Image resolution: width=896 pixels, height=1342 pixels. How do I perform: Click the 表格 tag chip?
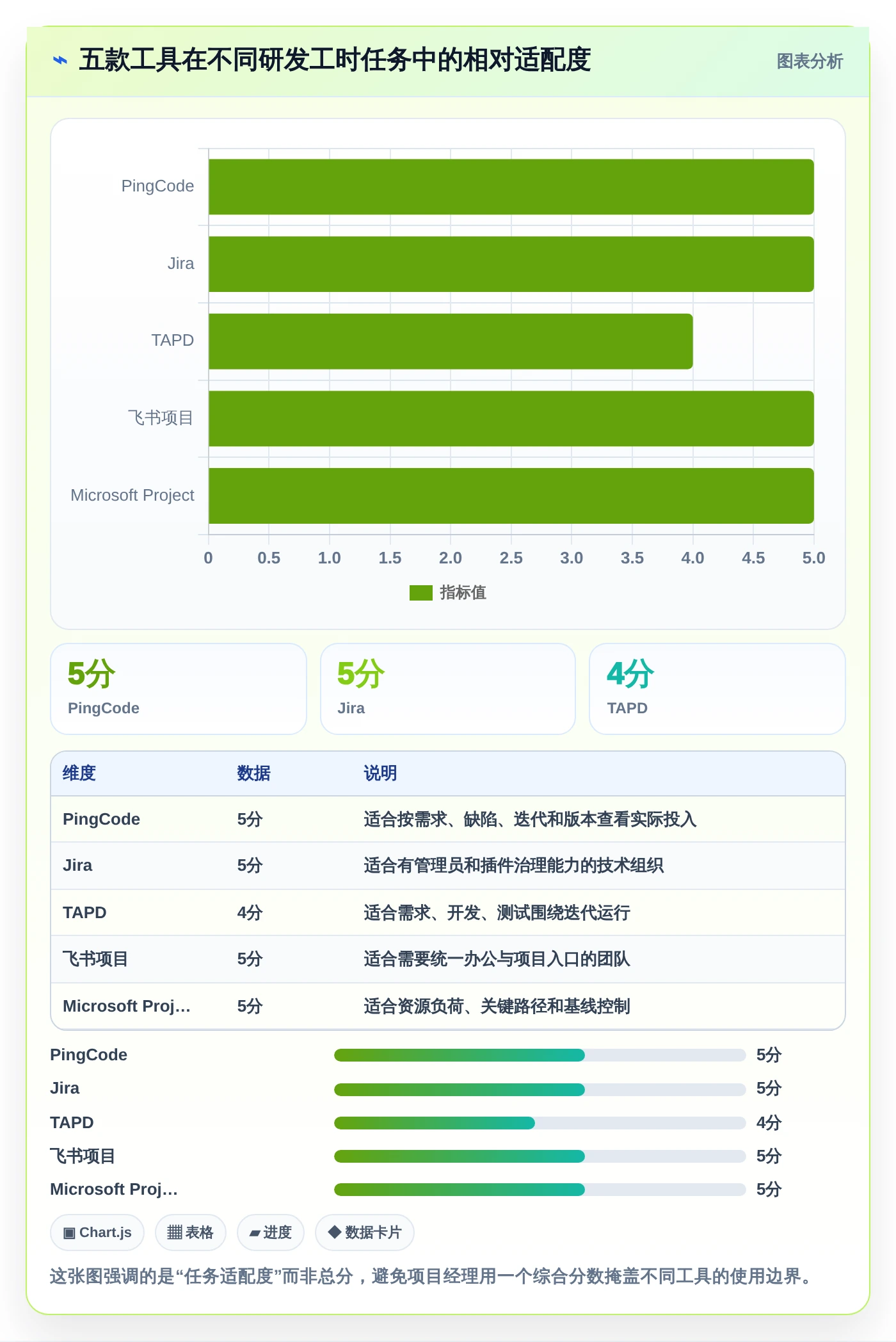[x=190, y=1233]
